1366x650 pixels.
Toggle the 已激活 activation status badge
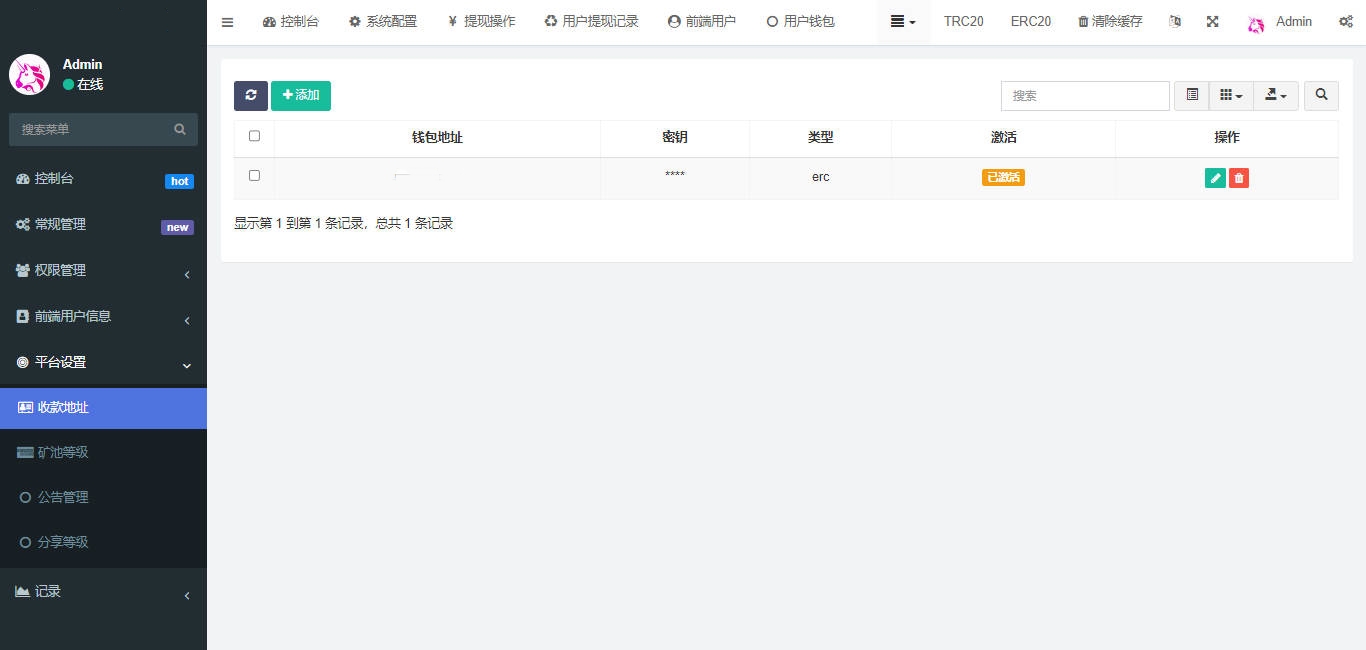[1003, 177]
